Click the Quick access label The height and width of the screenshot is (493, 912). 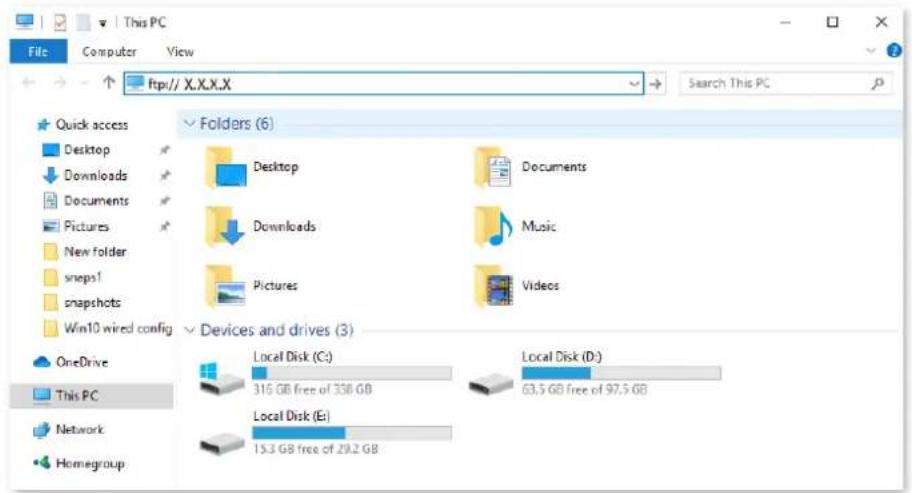91,124
